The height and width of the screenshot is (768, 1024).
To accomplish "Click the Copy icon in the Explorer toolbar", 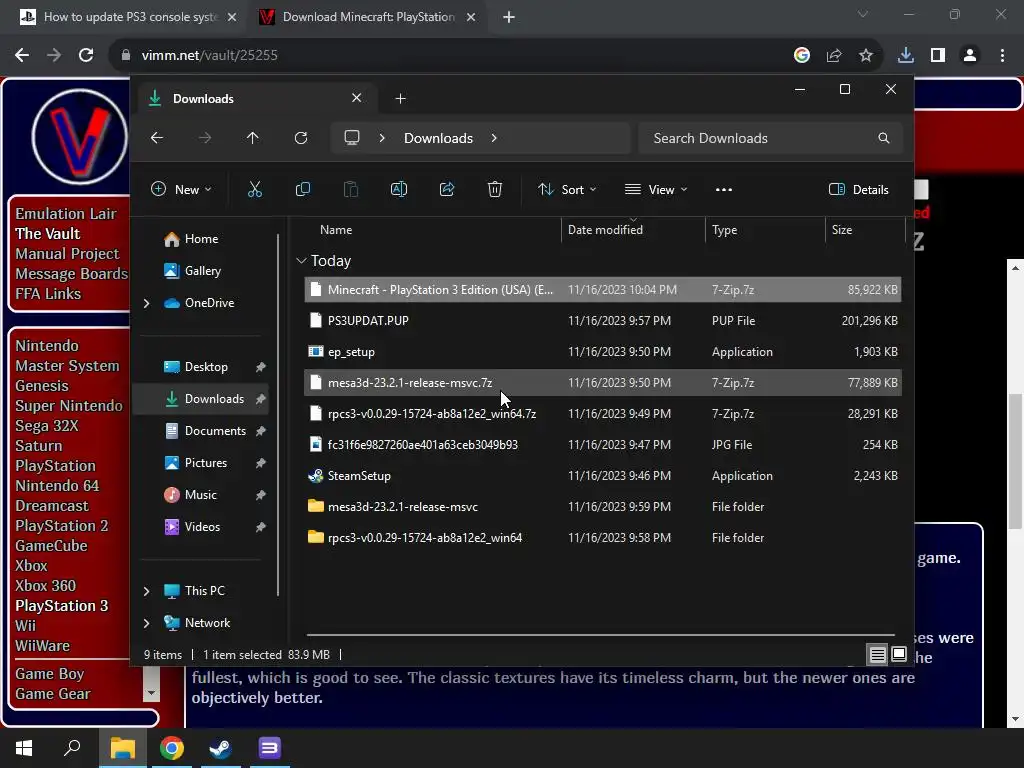I will click(x=302, y=189).
